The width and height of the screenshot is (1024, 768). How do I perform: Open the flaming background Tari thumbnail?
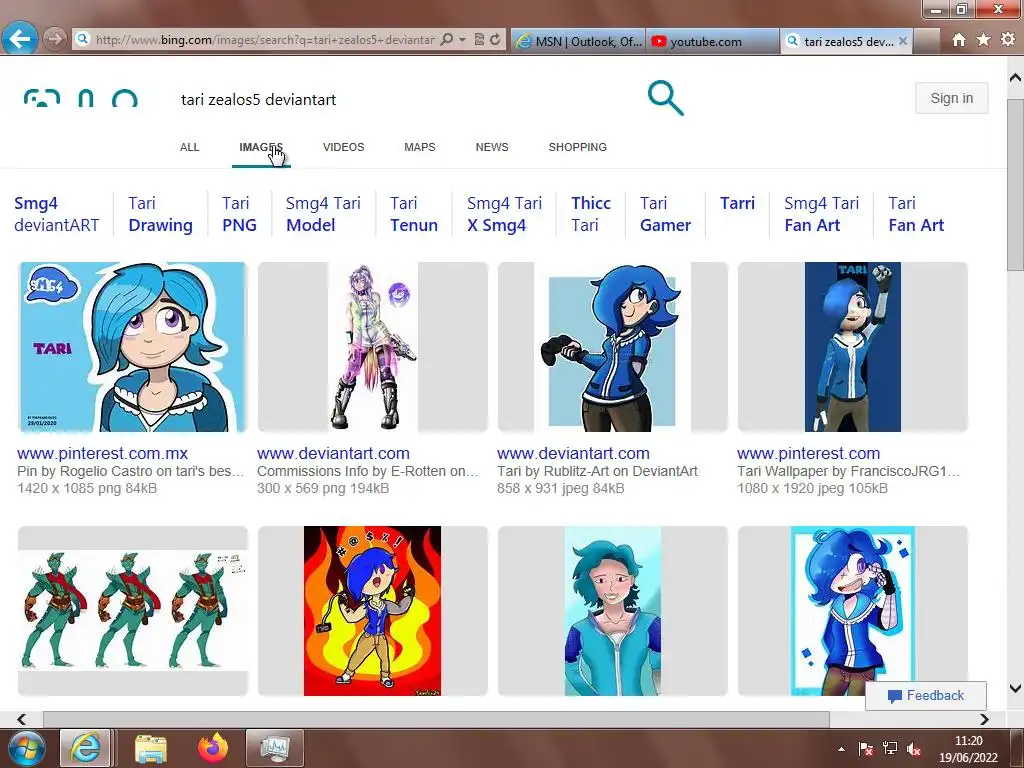[x=373, y=611]
